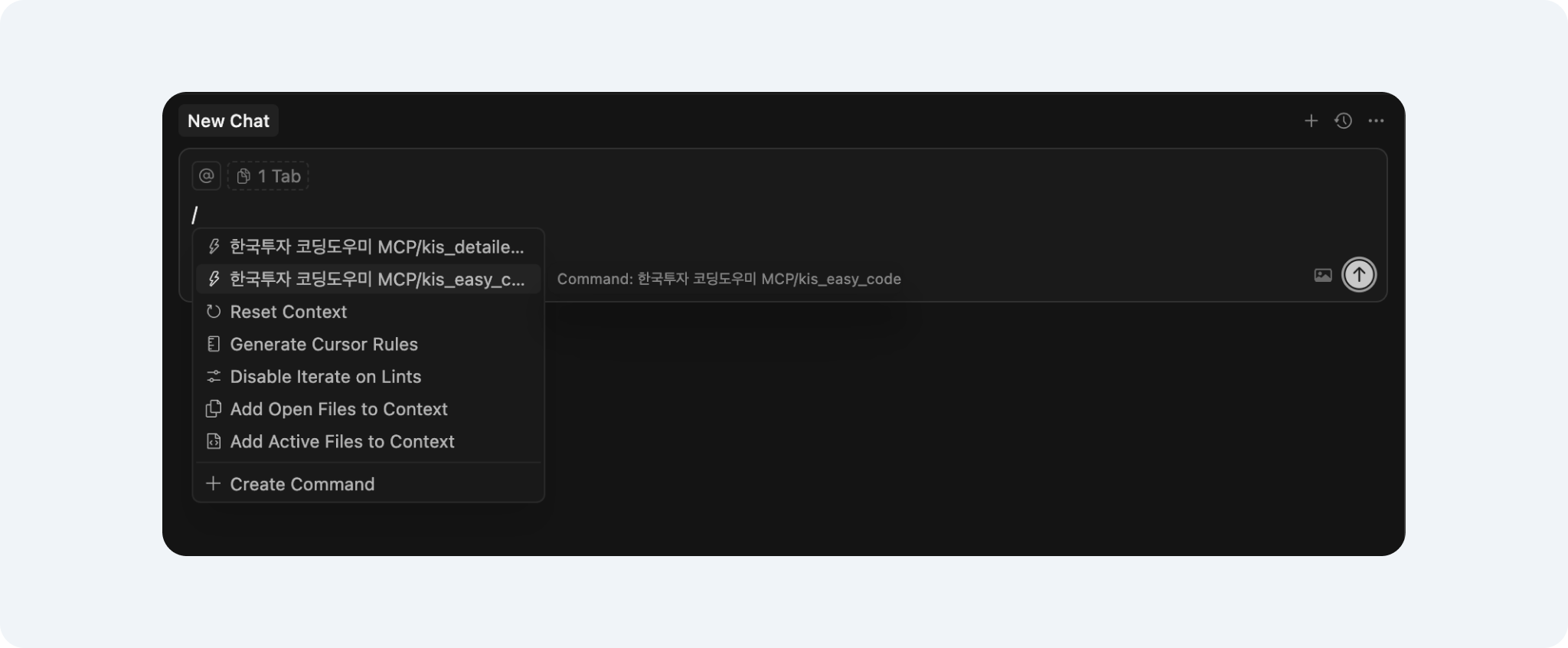This screenshot has width=1568, height=648.
Task: Select Add Open Files to Context
Action: point(368,409)
